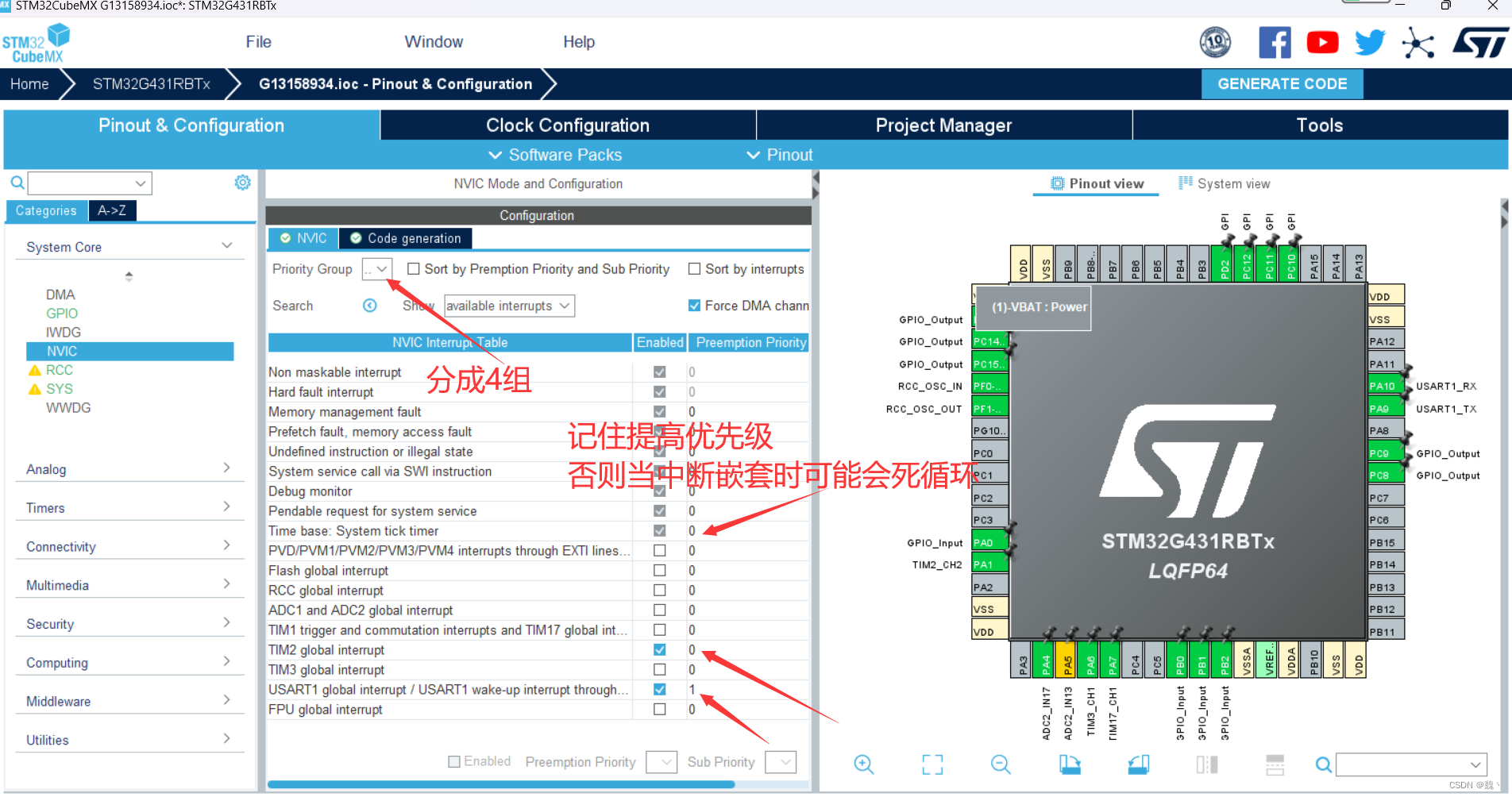This screenshot has height=797, width=1512.
Task: Open the Tools tab
Action: coord(1320,125)
